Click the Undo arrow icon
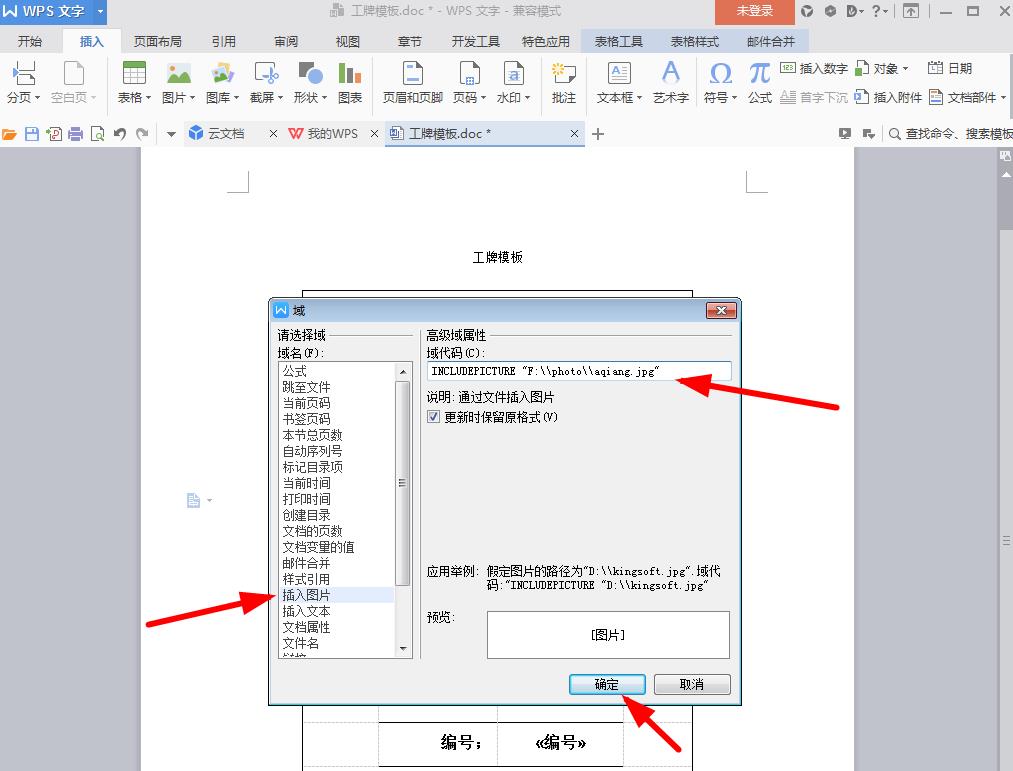1013x771 pixels. [x=120, y=134]
